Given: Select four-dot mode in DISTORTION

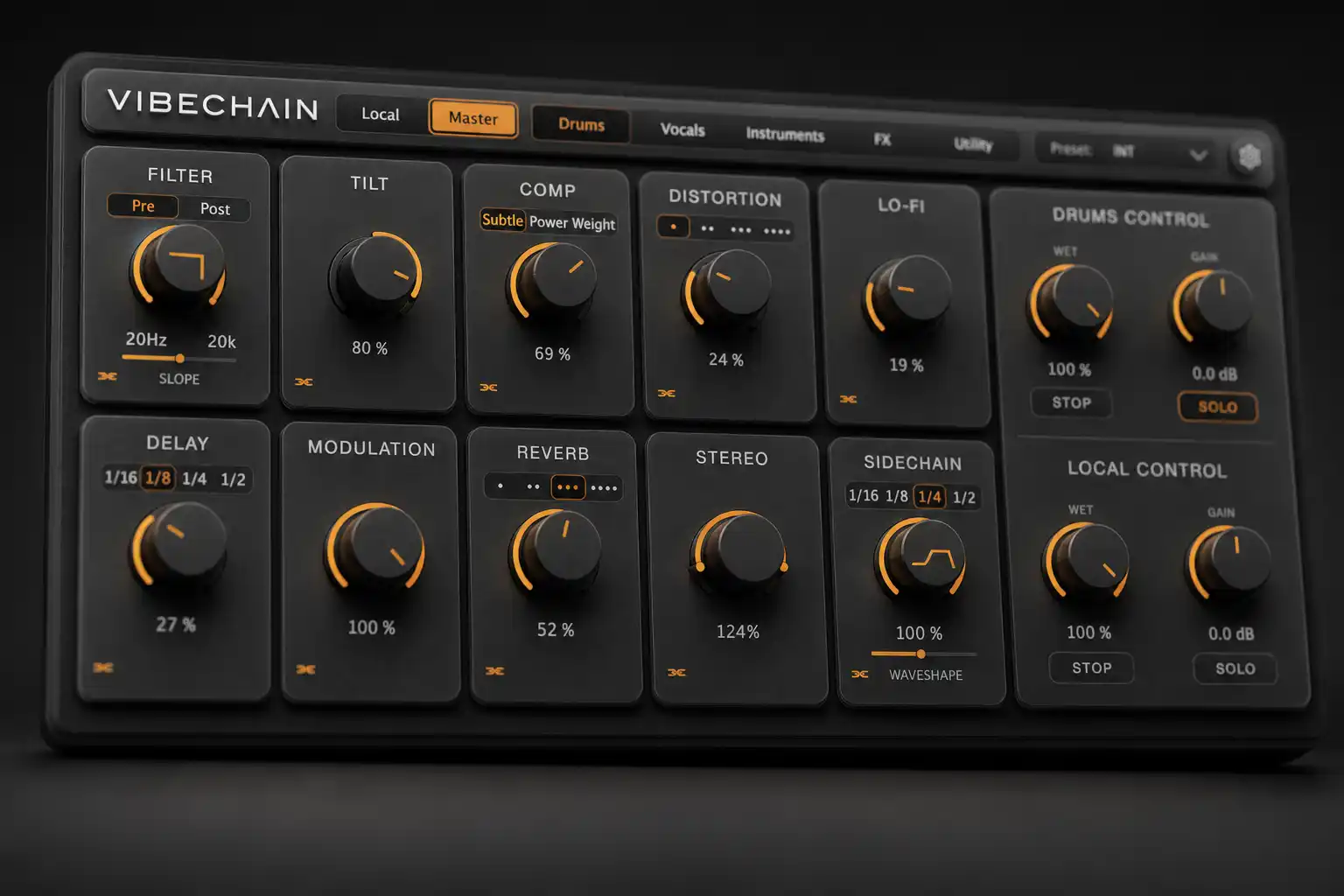Looking at the screenshot, I should pyautogui.click(x=776, y=232).
